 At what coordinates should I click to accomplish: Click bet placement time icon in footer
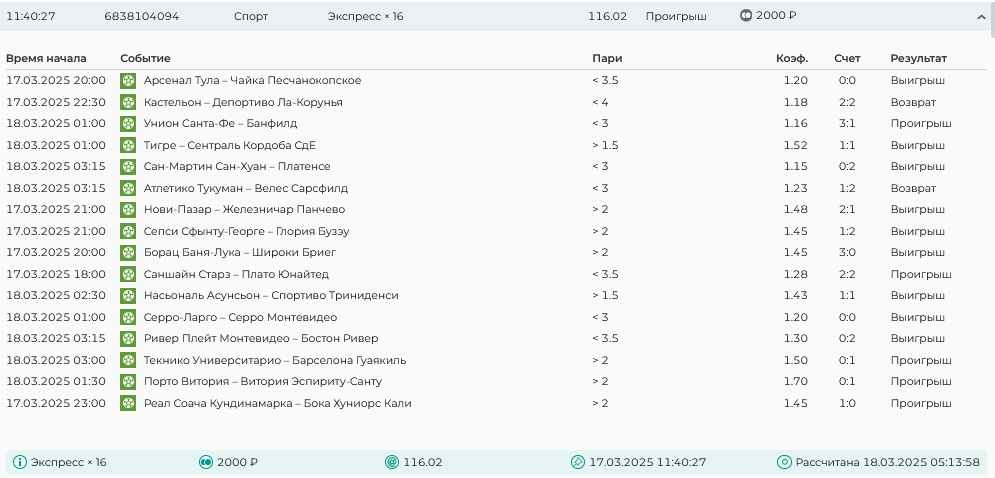577,462
